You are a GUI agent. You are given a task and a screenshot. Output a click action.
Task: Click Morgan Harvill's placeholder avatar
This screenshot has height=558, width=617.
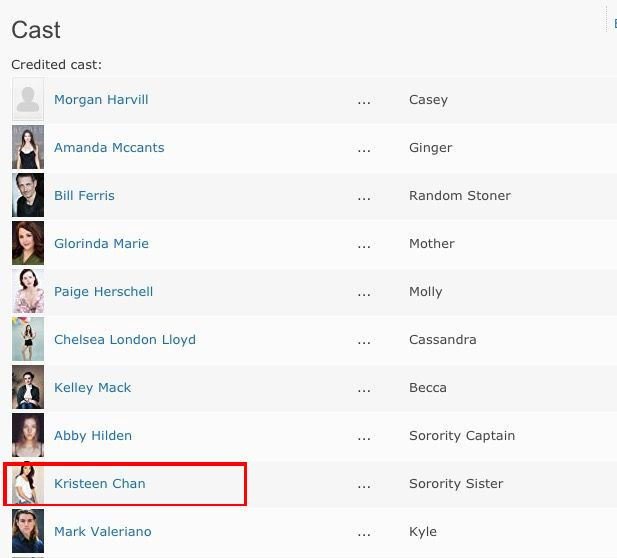coord(28,100)
